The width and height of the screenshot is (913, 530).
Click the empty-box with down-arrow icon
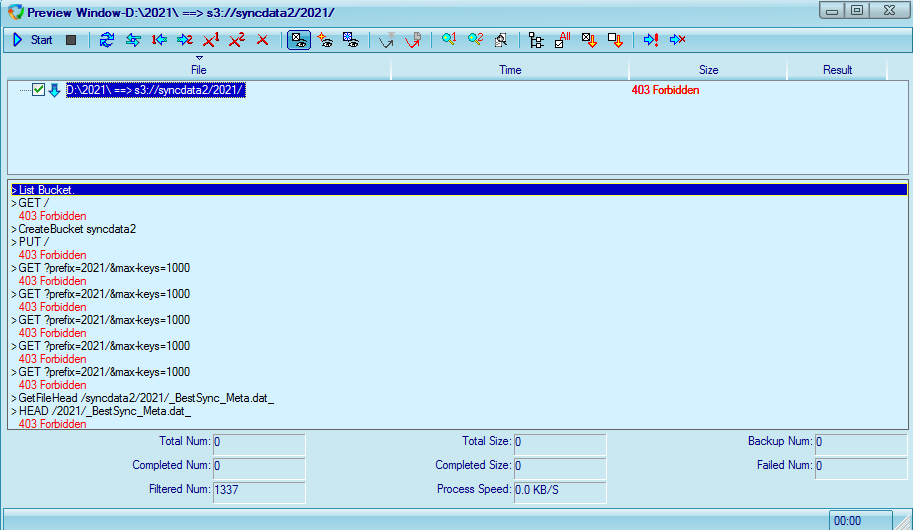click(x=615, y=40)
